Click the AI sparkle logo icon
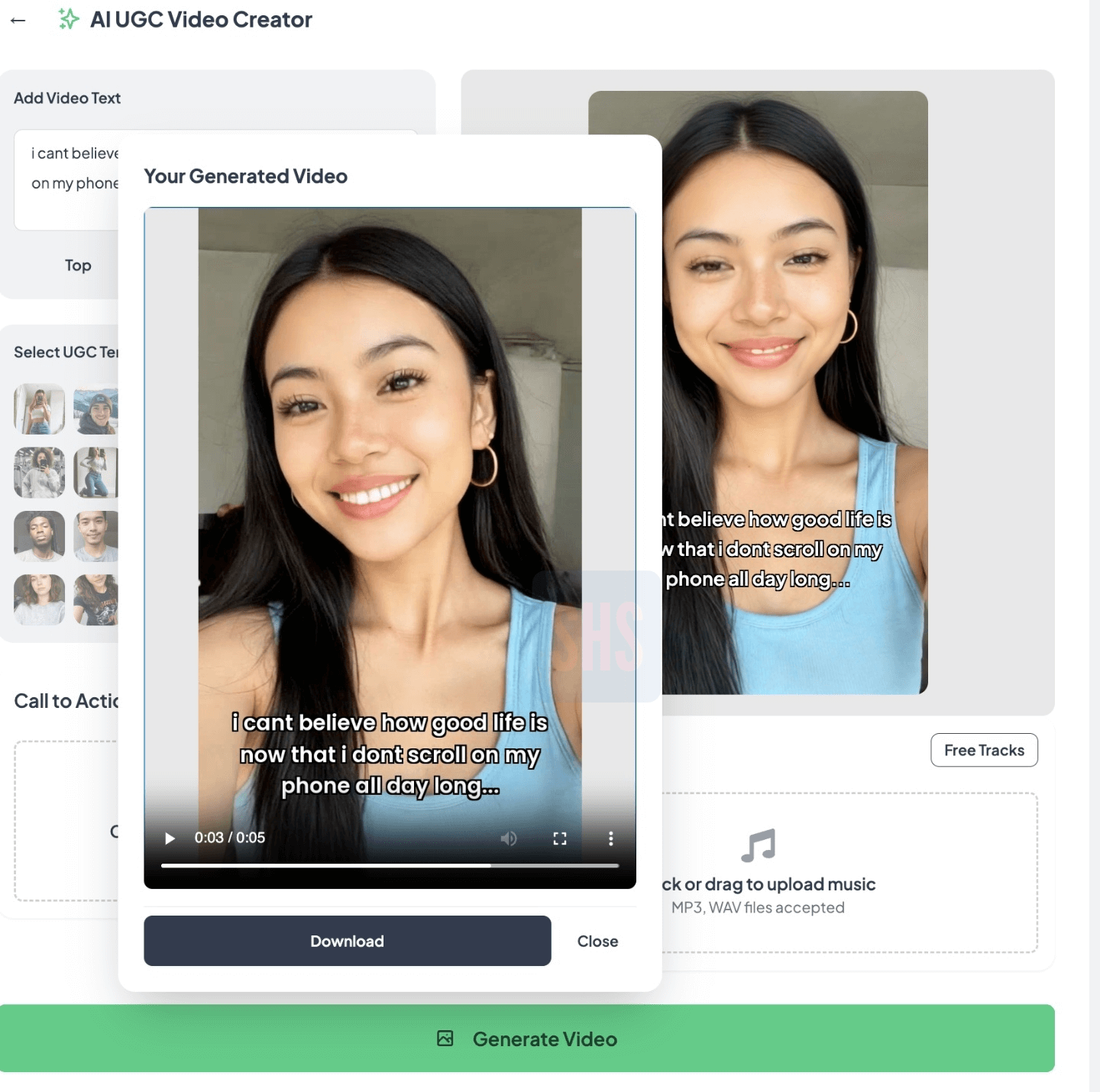1100x1092 pixels. click(69, 19)
